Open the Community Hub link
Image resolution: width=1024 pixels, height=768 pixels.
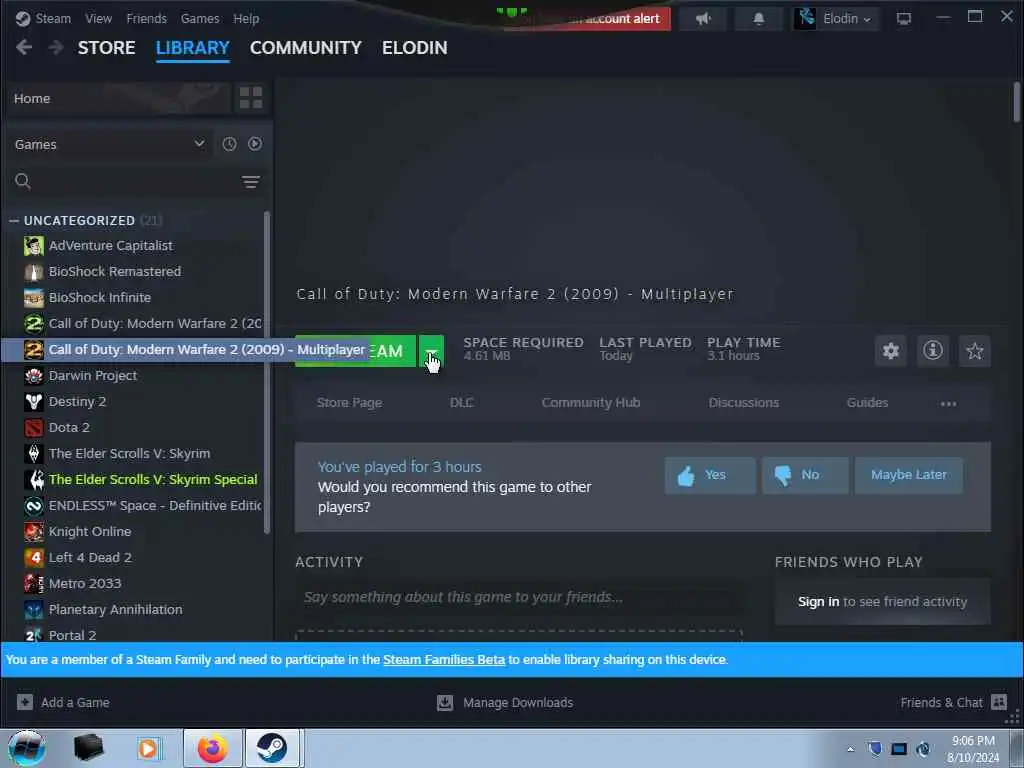click(x=590, y=403)
